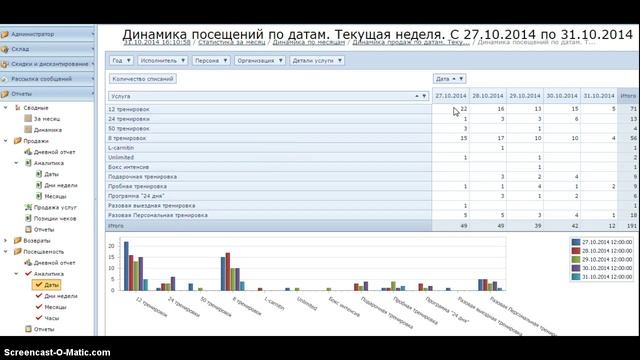Click the Дни недели checkmark icon under Посещаемость
Viewport: 640px width, 360px height.
click(39, 296)
